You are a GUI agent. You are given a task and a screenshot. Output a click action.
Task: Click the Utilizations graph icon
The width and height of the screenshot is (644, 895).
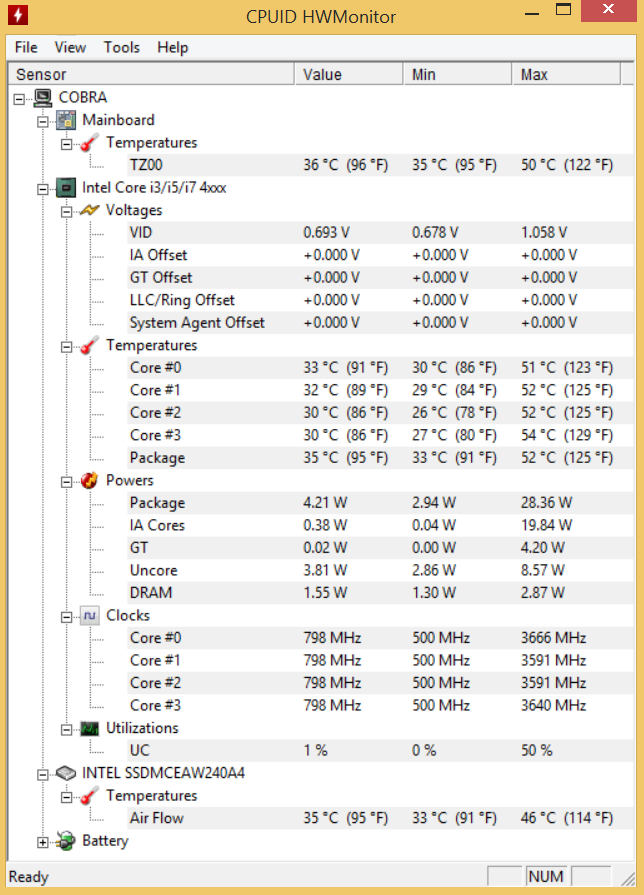coord(90,728)
